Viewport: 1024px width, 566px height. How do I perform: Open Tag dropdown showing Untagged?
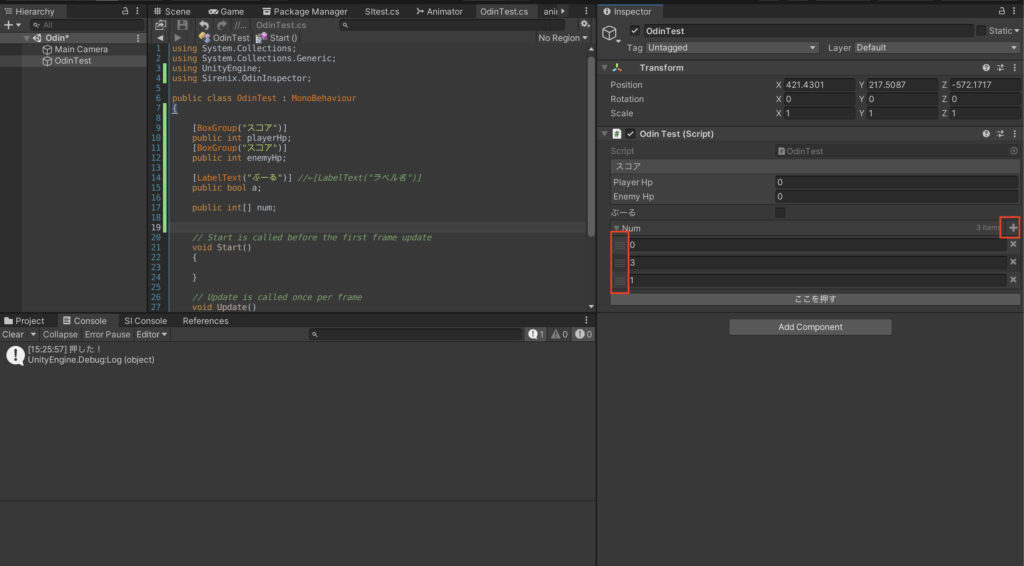click(x=732, y=48)
